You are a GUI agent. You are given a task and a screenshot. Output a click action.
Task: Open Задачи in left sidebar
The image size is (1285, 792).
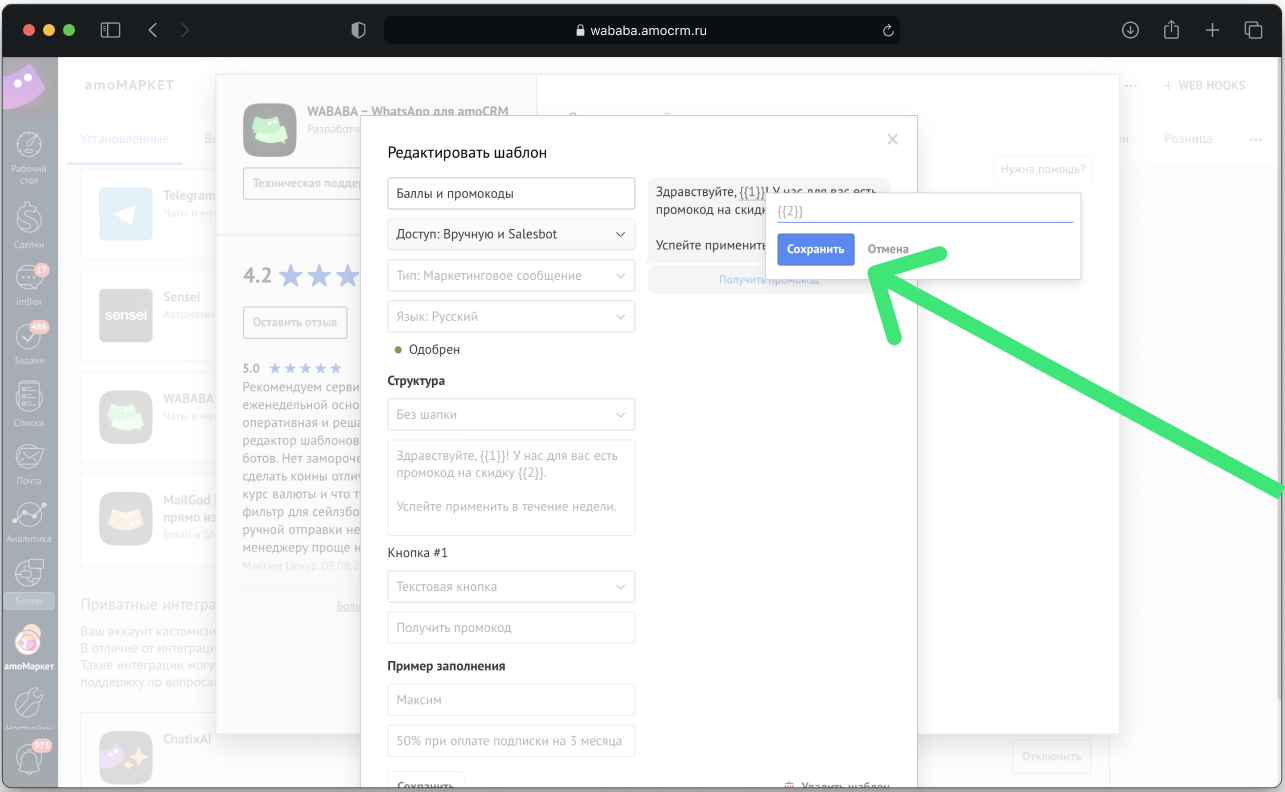tap(29, 343)
